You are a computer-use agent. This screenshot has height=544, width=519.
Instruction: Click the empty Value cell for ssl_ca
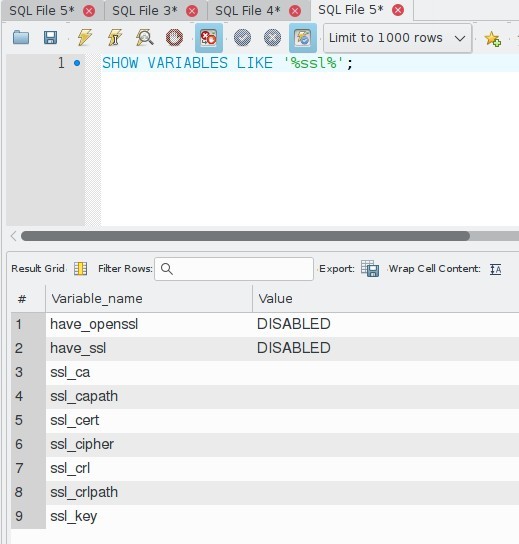point(386,372)
